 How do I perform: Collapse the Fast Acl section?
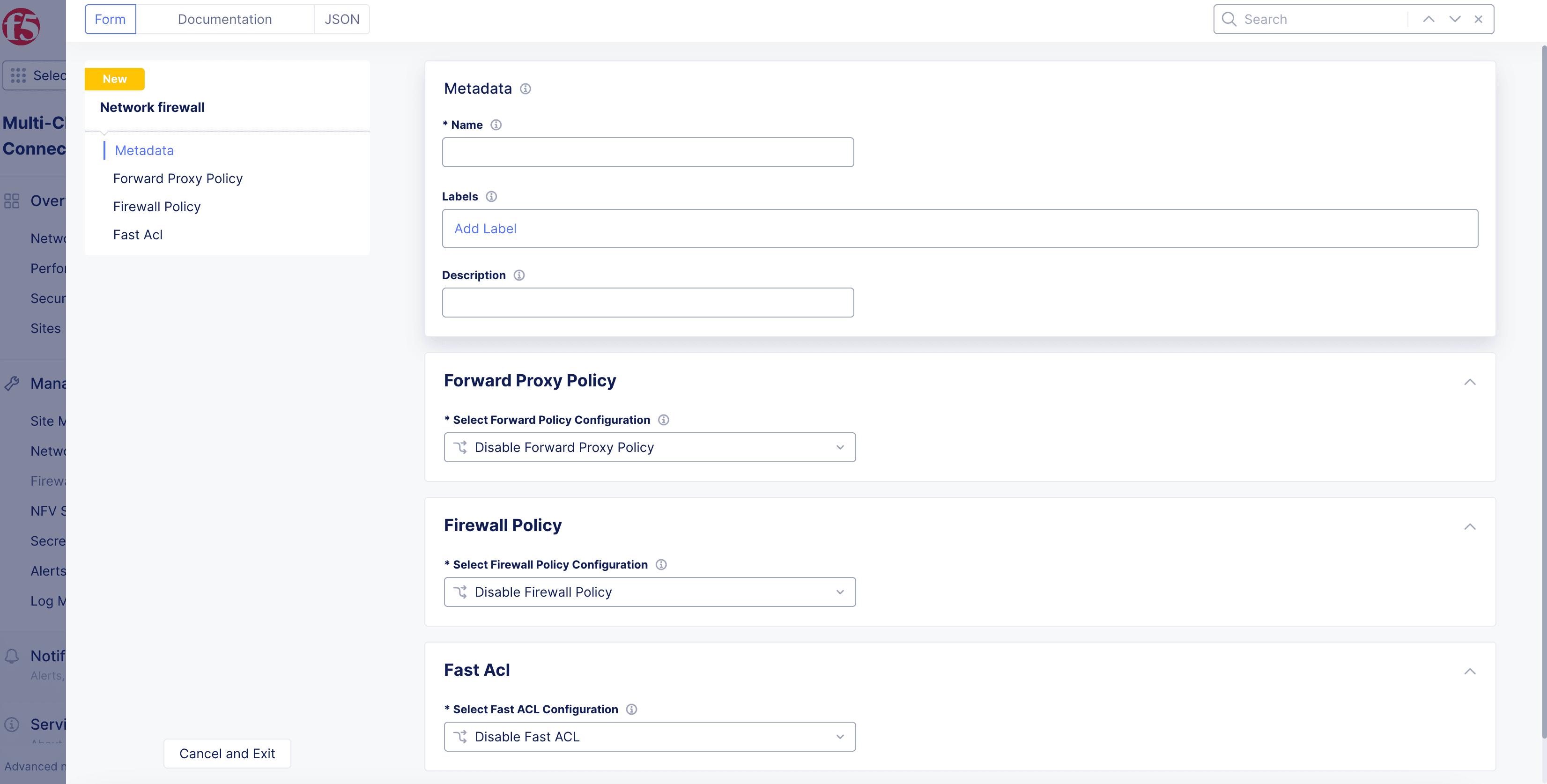coord(1470,671)
